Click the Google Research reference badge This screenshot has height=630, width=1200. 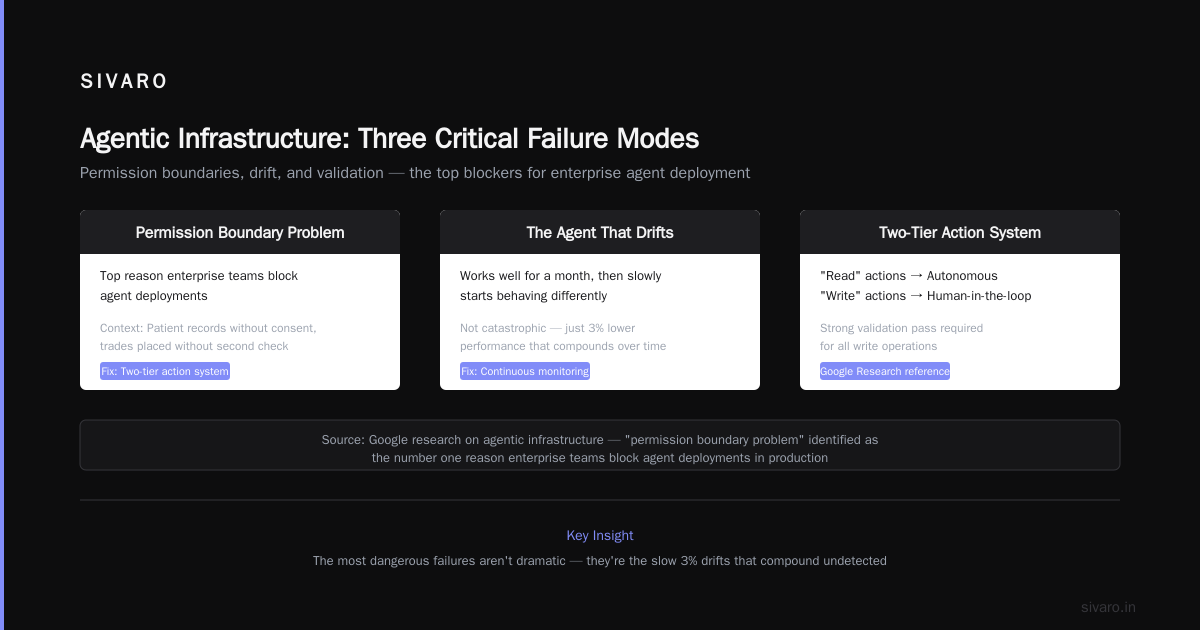[x=885, y=371]
